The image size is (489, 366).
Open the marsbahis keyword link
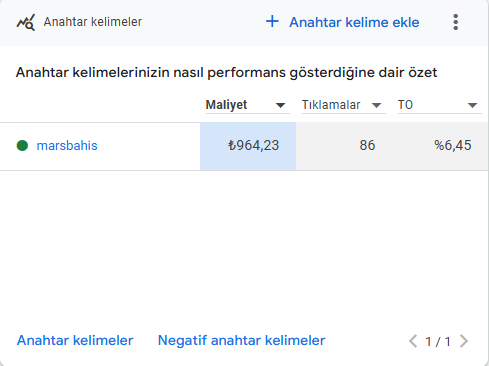pyautogui.click(x=67, y=146)
